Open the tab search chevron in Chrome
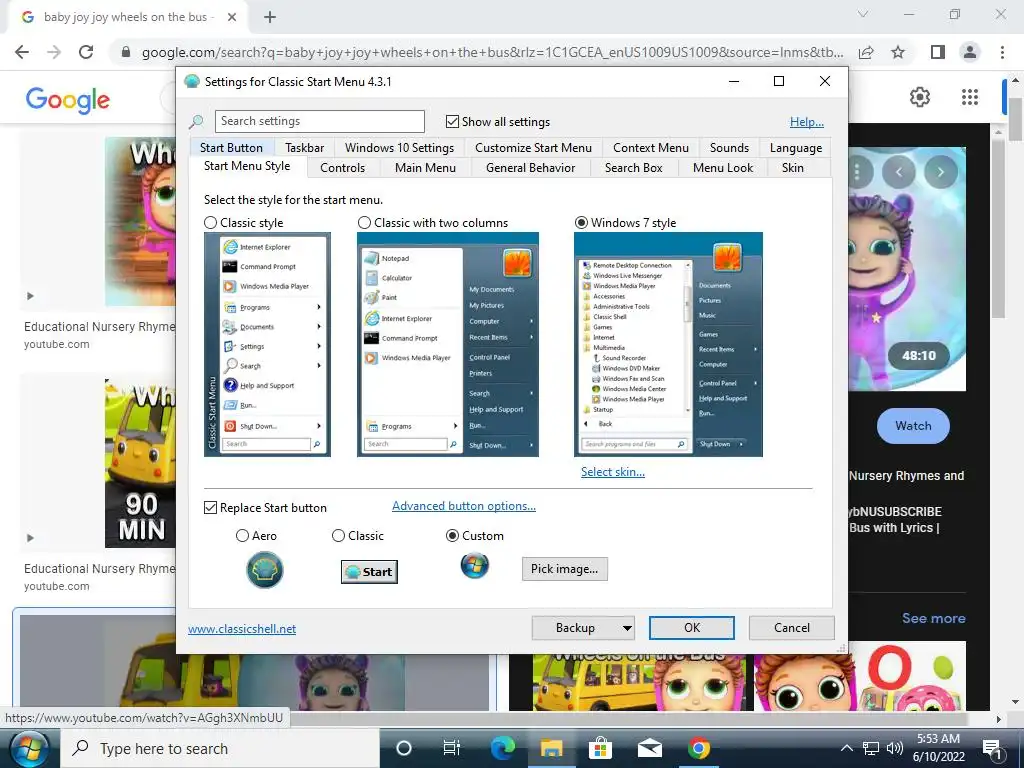The image size is (1024, 768). click(x=863, y=14)
